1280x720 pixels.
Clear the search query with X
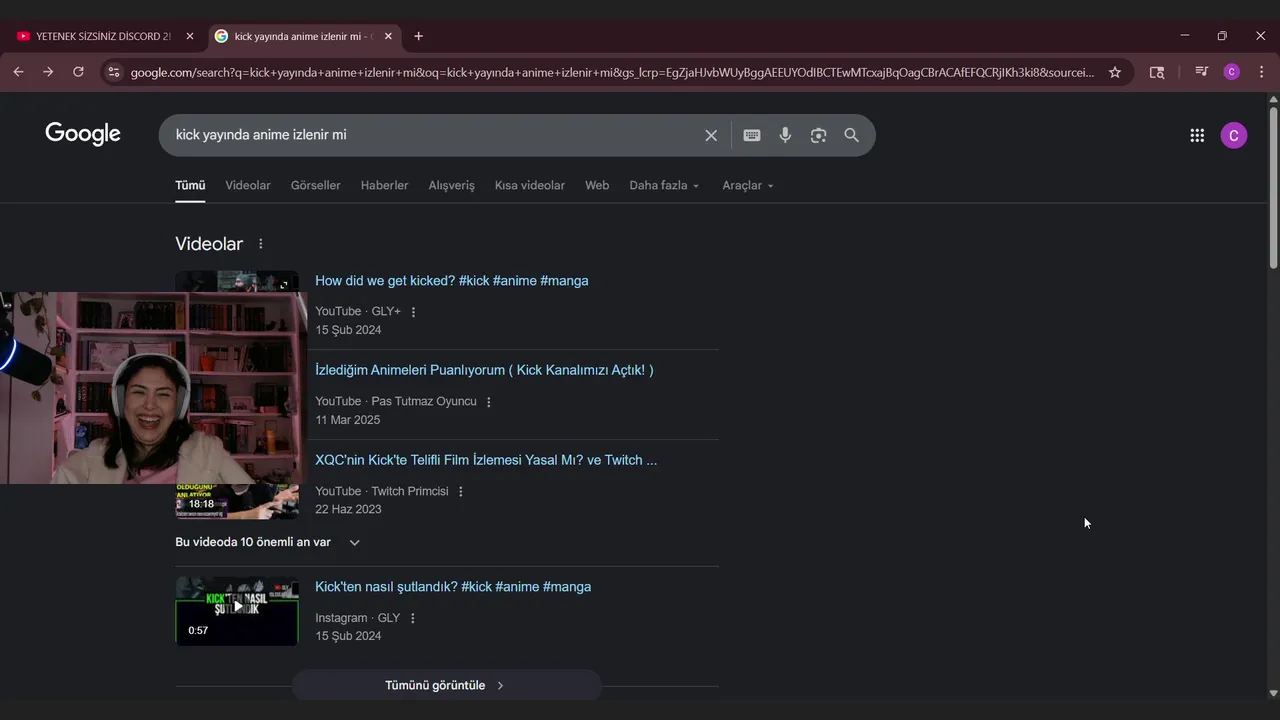tap(711, 135)
